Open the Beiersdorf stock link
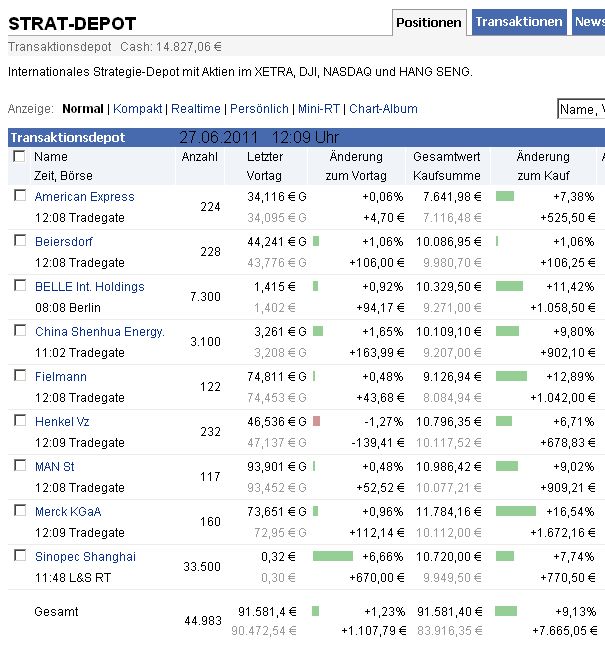Screen dimensions: 605x649 point(64,242)
